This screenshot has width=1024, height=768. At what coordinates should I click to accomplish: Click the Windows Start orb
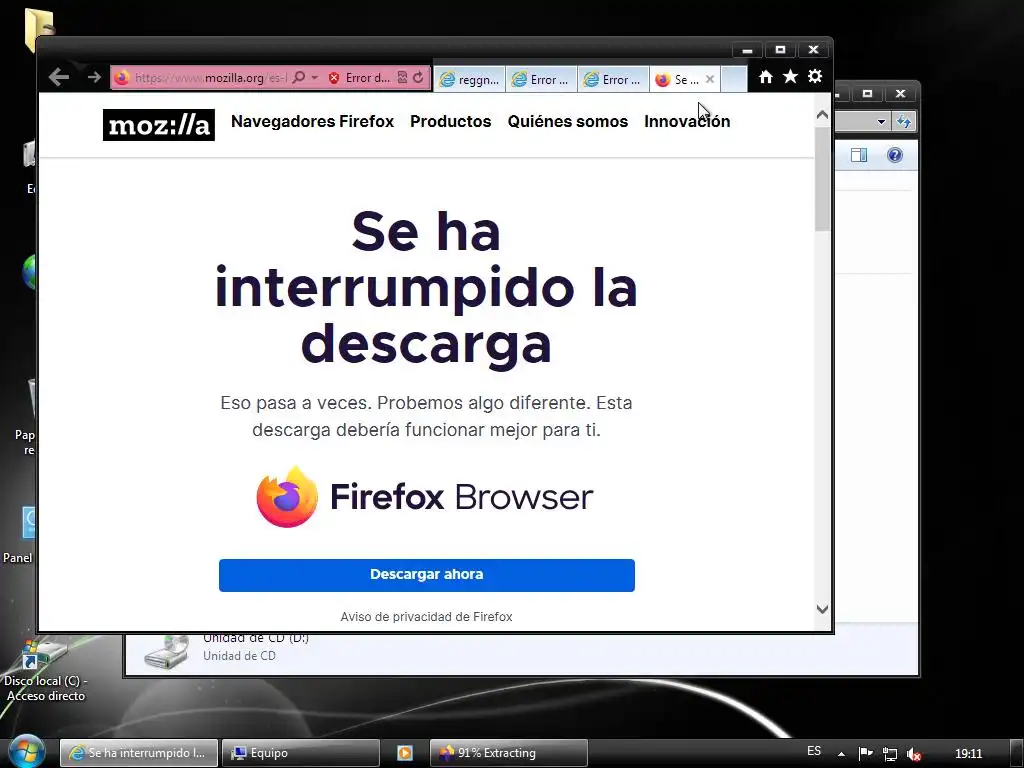[27, 752]
